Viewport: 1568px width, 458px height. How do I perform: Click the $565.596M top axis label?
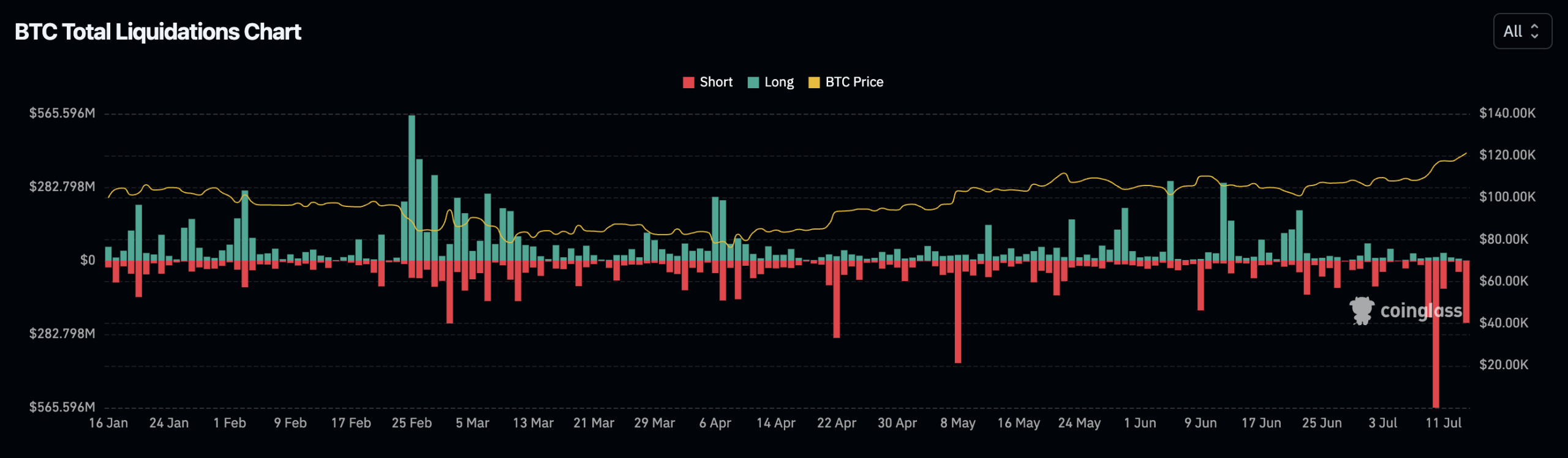coord(62,113)
